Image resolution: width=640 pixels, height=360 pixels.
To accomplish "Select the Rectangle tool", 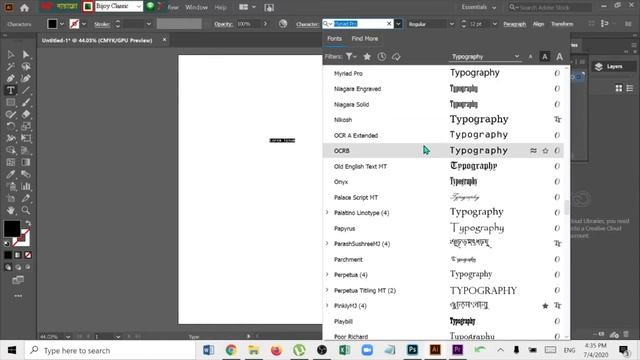I will (x=11, y=102).
